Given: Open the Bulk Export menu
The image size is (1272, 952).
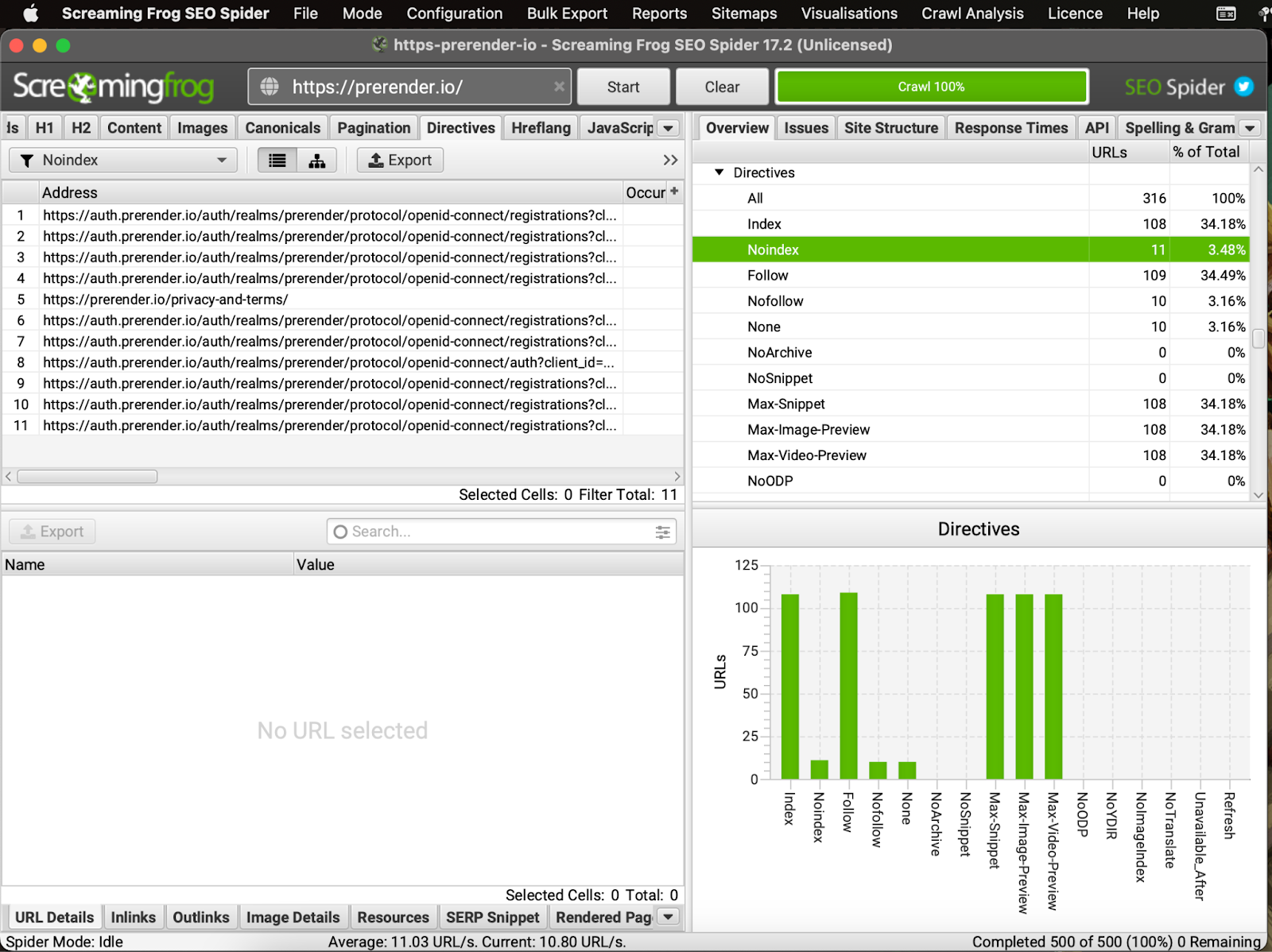Looking at the screenshot, I should 567,14.
